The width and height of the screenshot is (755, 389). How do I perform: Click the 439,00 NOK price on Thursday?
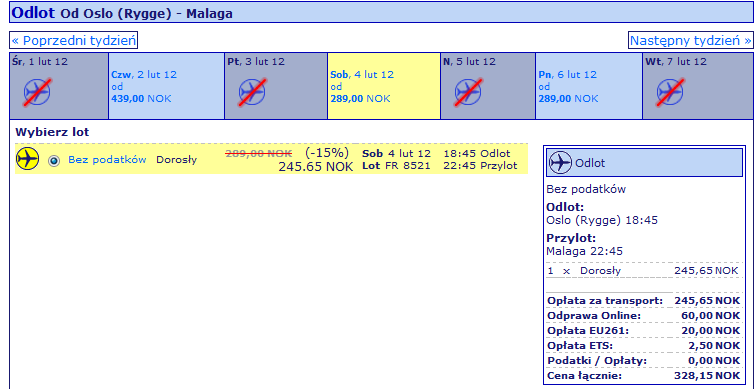[141, 99]
